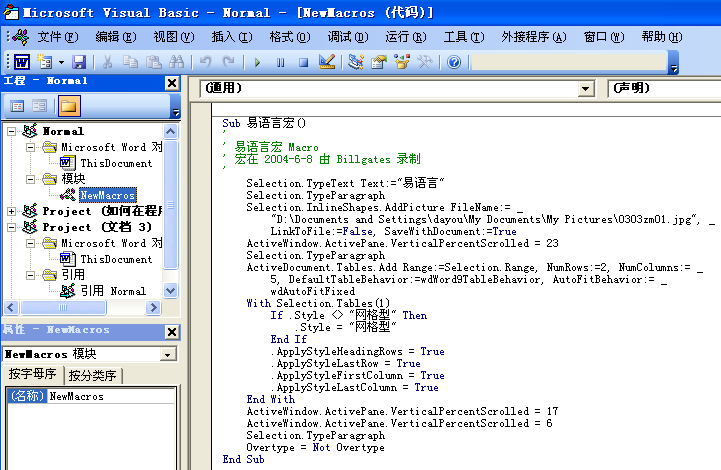Open the 工具(T) menu
The height and width of the screenshot is (470, 721).
pos(464,37)
